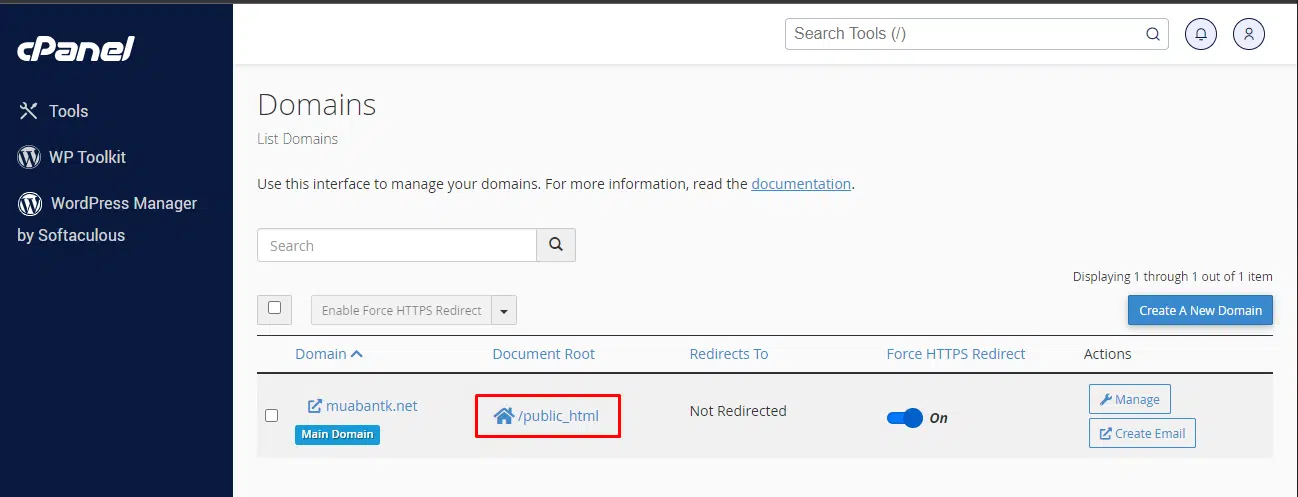Image resolution: width=1298 pixels, height=497 pixels.
Task: Click the external link icon beside muabantk.net
Action: coord(314,406)
